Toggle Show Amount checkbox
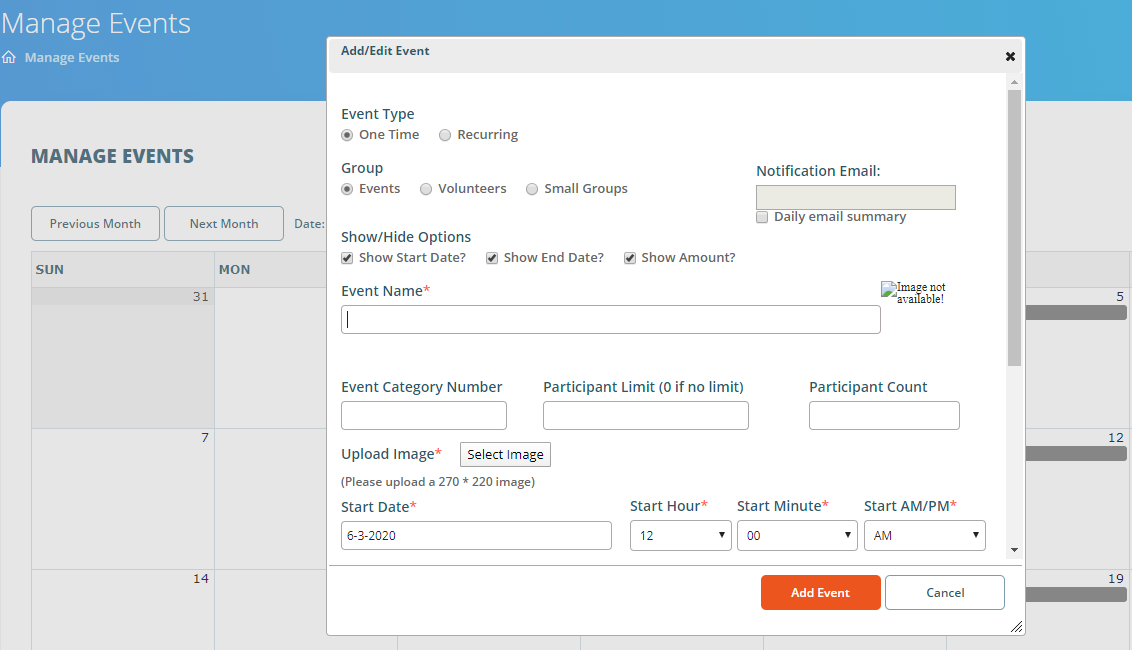Image resolution: width=1132 pixels, height=650 pixels. (x=630, y=259)
